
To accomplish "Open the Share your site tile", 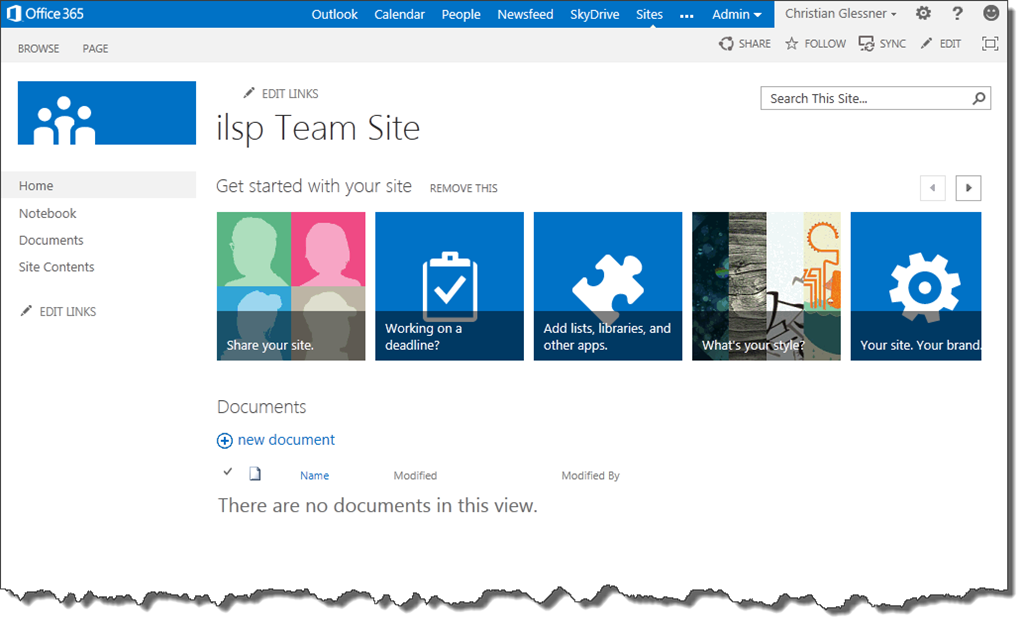I will [291, 286].
